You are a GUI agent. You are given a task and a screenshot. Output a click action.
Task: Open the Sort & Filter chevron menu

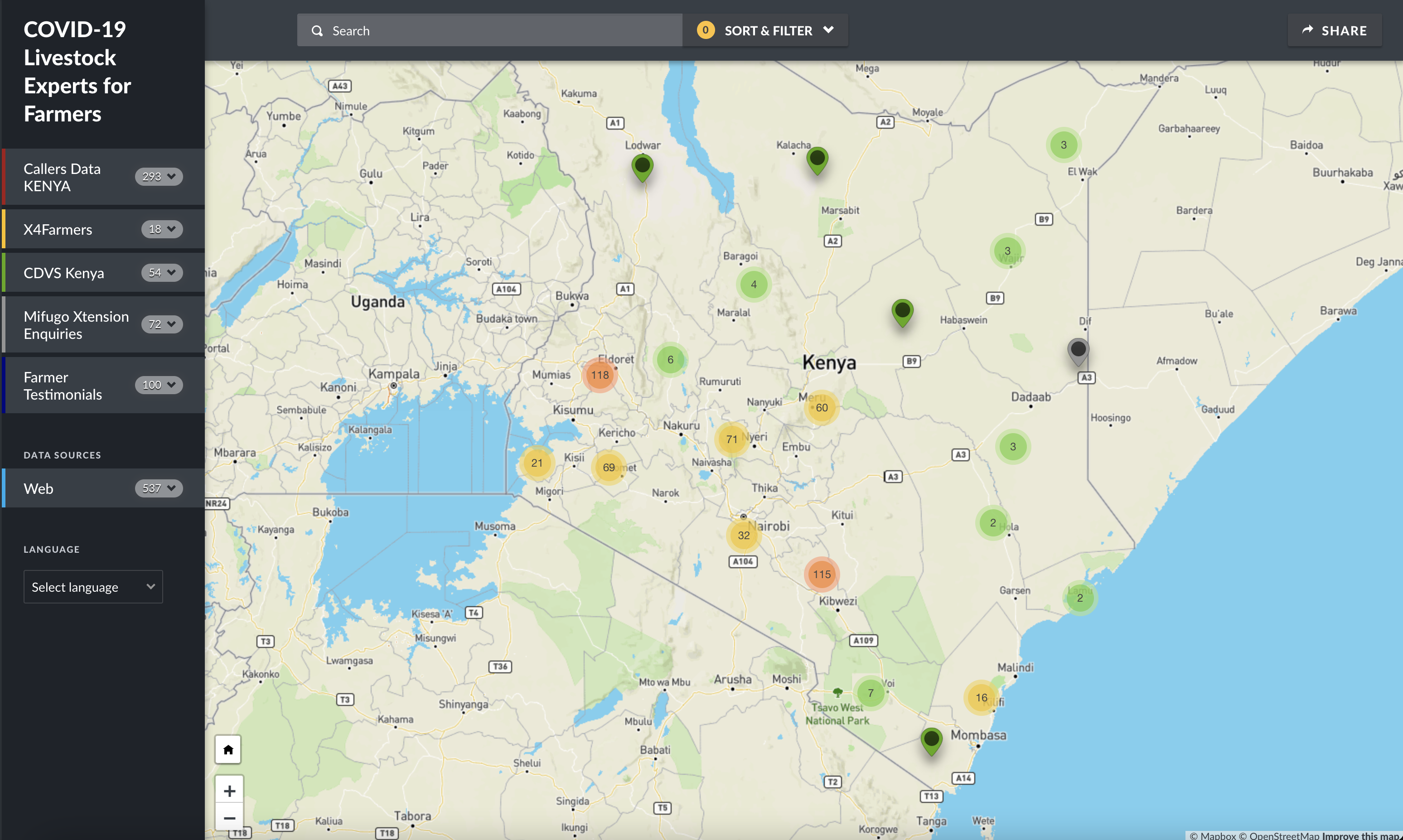828,30
